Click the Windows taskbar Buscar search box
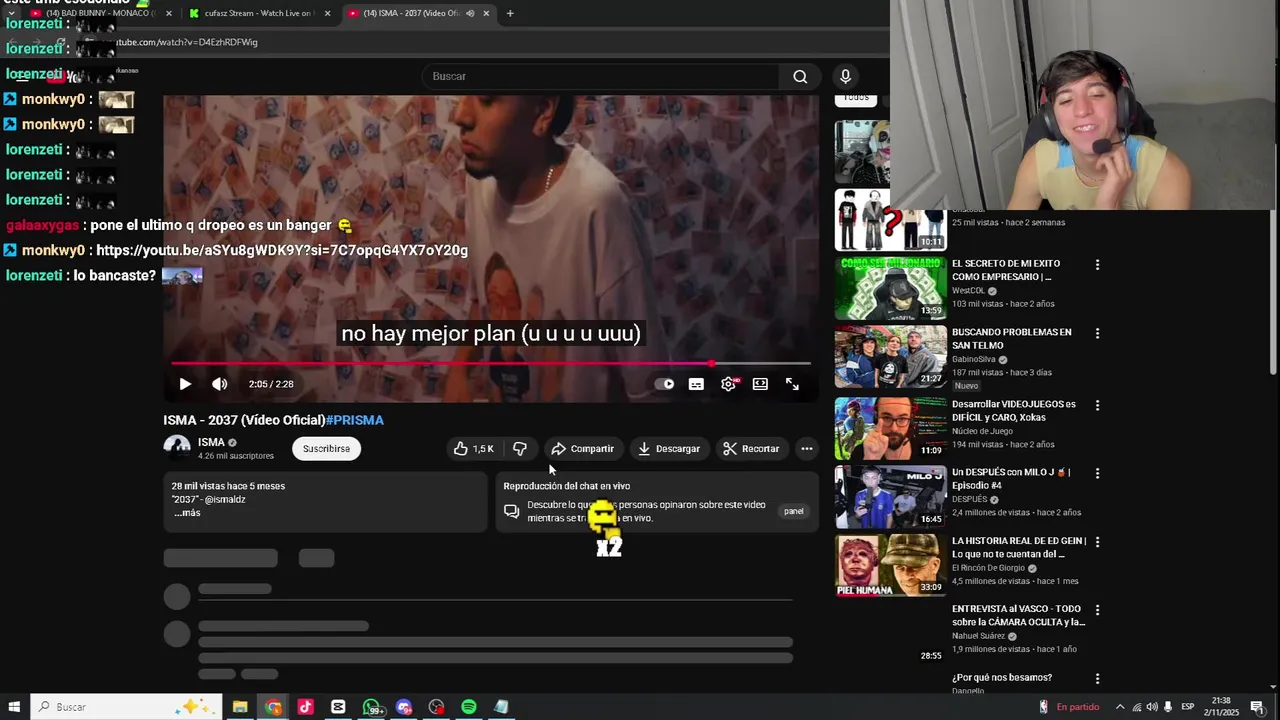Image resolution: width=1280 pixels, height=720 pixels. [x=128, y=707]
